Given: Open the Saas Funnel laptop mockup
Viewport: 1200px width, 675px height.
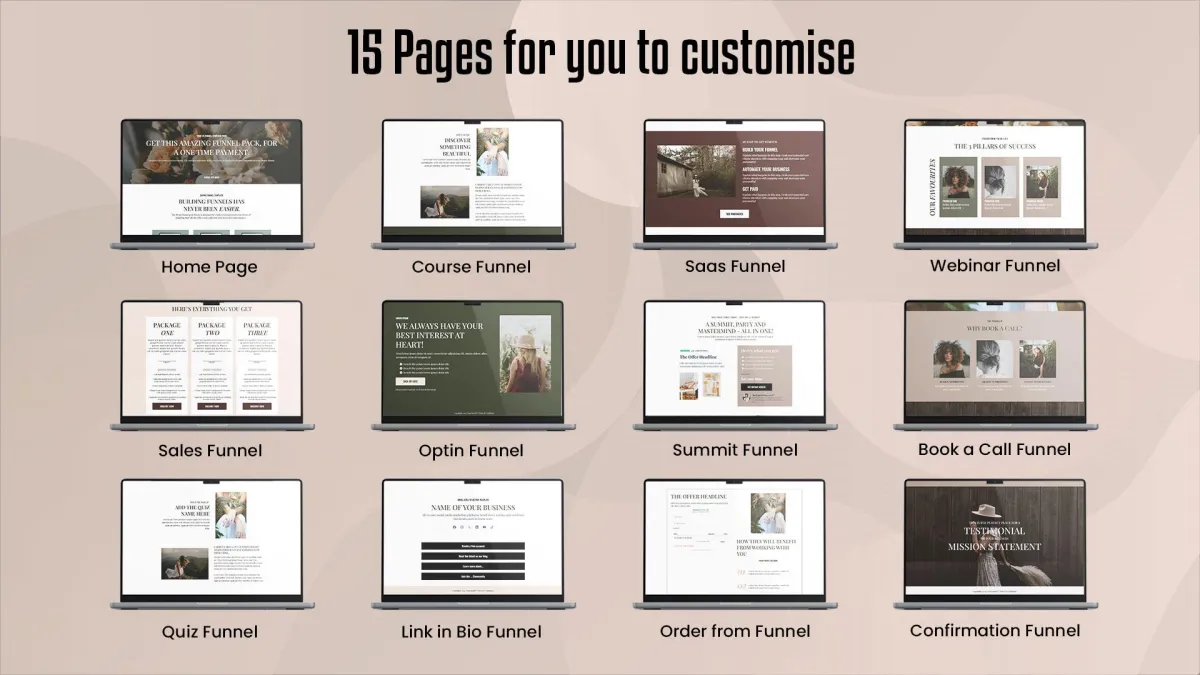Looking at the screenshot, I should [734, 185].
